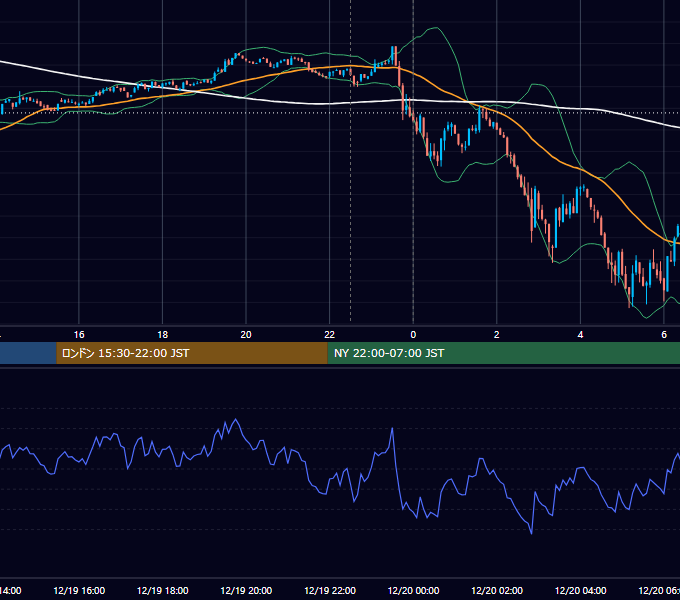Click the 16 hour label on time axis
Screen dimensions: 680x600
[79, 335]
